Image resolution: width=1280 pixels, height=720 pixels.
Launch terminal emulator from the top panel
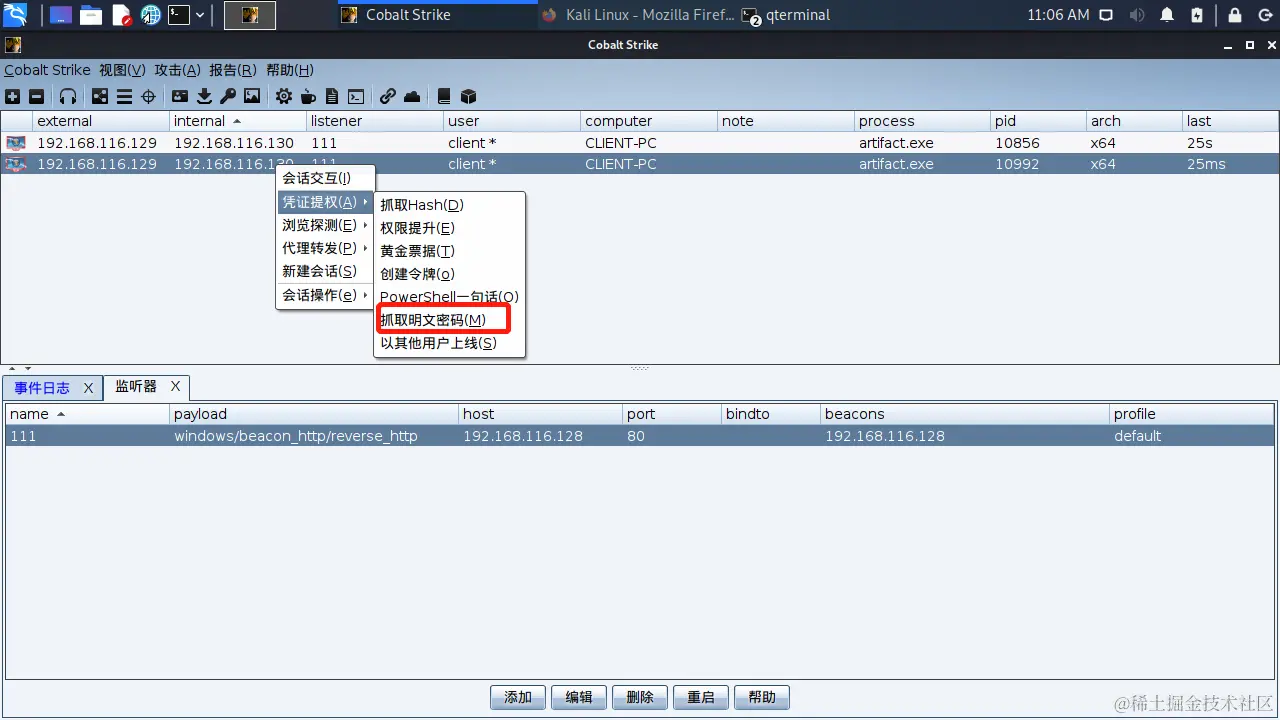click(179, 15)
